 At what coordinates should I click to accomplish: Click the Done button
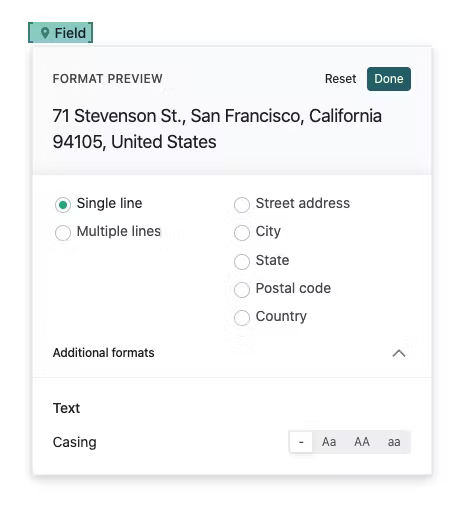[389, 79]
